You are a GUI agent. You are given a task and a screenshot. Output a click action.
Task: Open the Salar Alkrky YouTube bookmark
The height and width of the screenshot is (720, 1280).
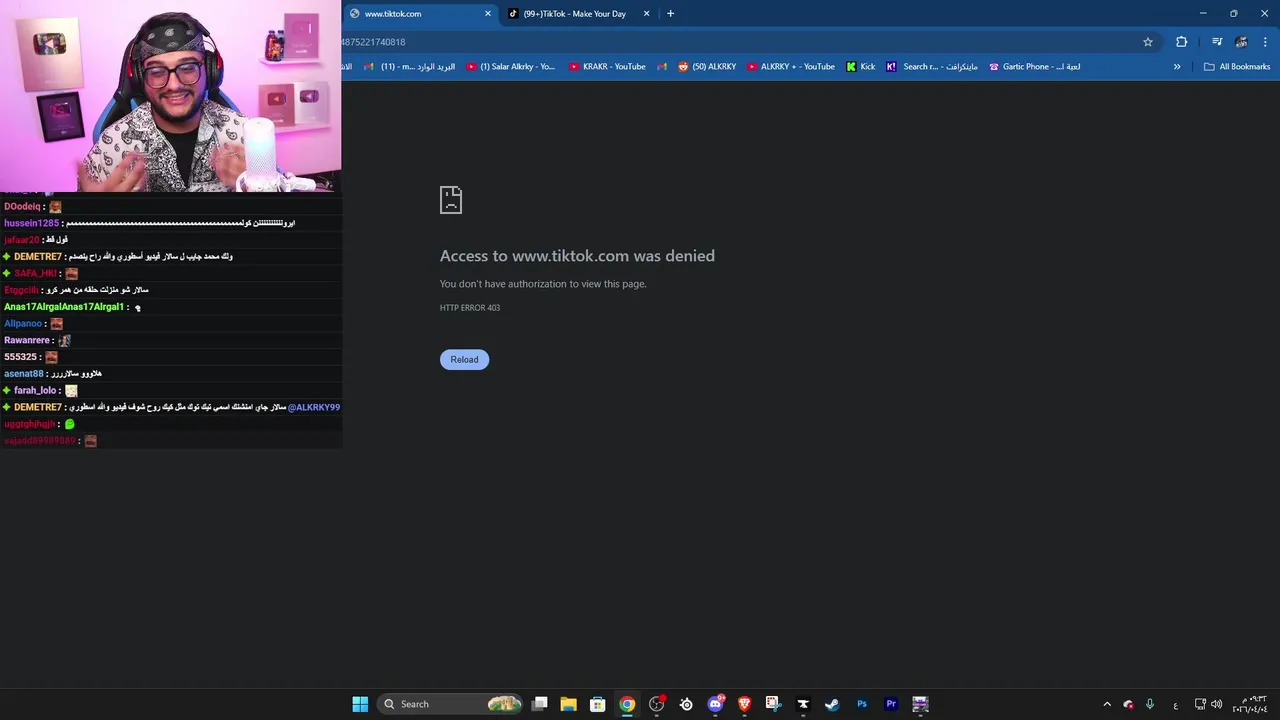click(x=510, y=67)
